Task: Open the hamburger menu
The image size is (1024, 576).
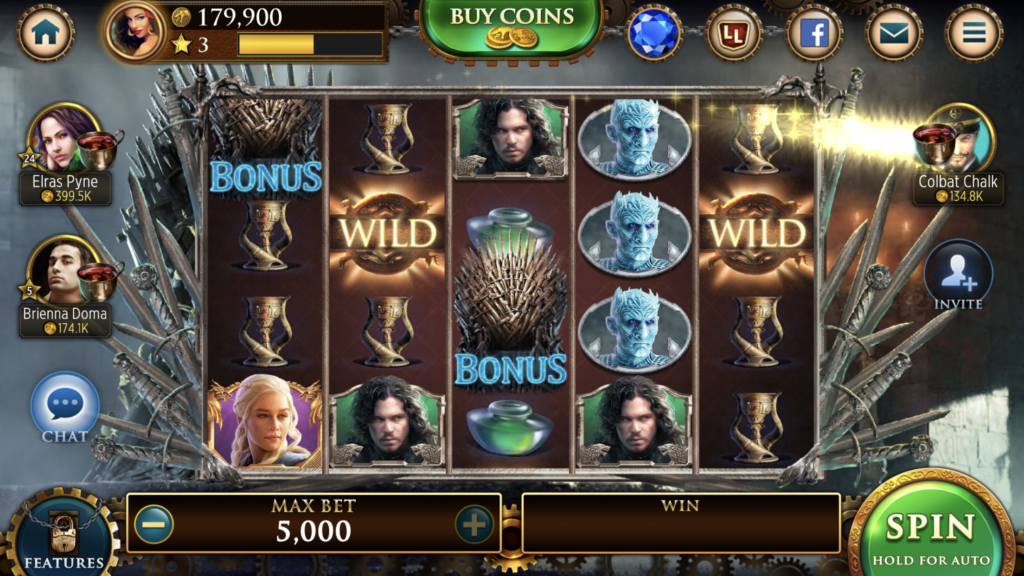Action: (x=974, y=33)
